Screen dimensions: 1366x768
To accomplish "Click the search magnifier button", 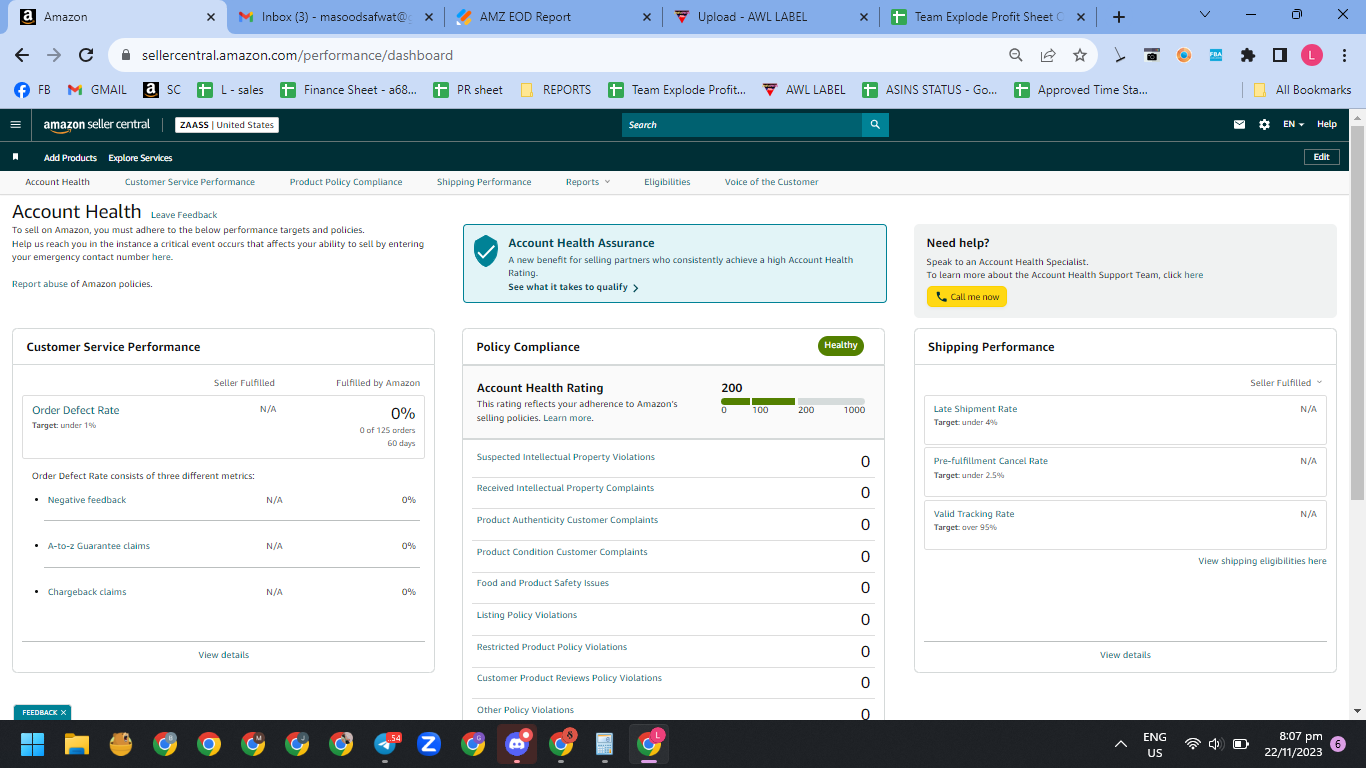I will 875,125.
